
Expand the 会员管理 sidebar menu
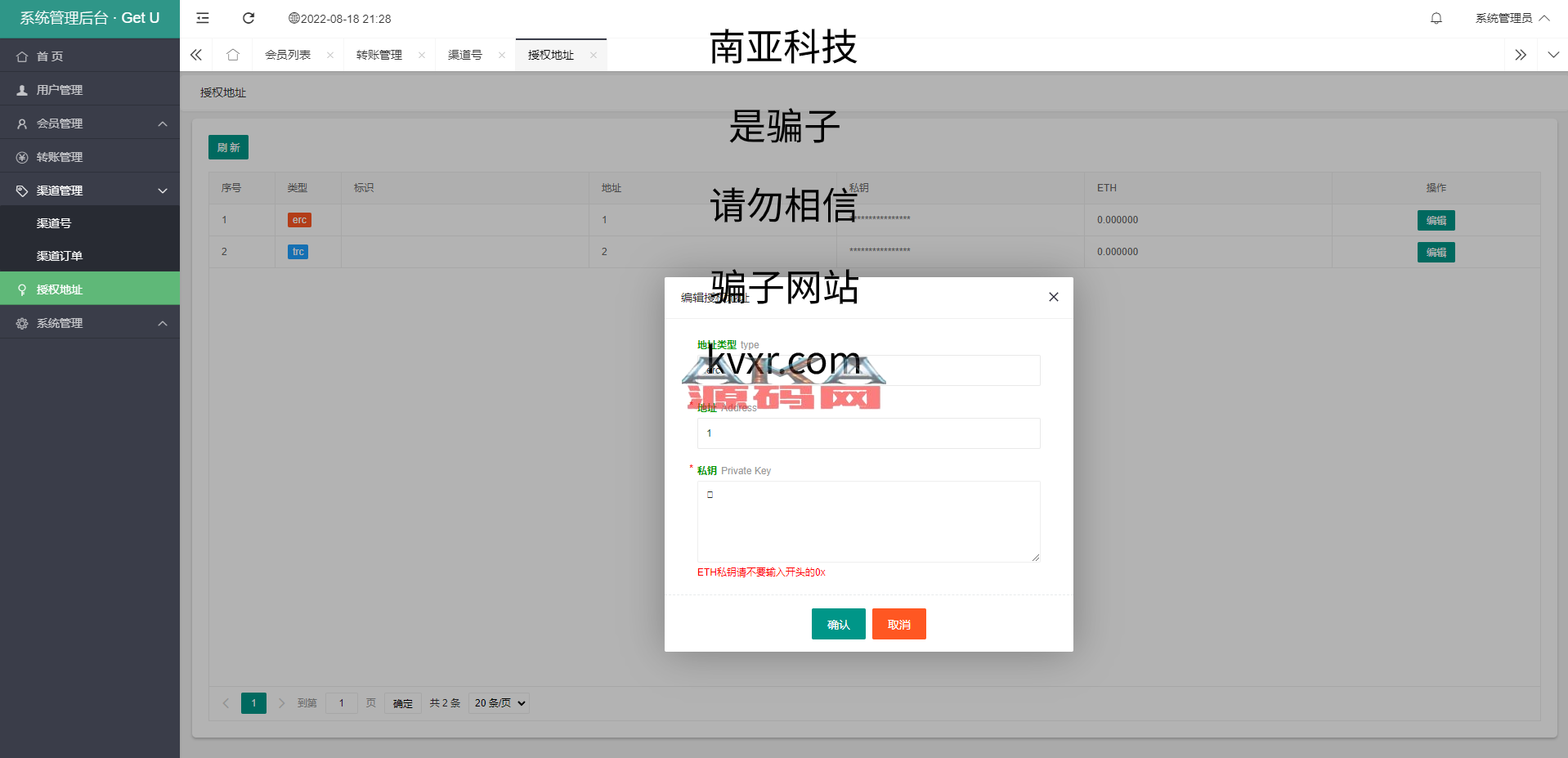(90, 123)
